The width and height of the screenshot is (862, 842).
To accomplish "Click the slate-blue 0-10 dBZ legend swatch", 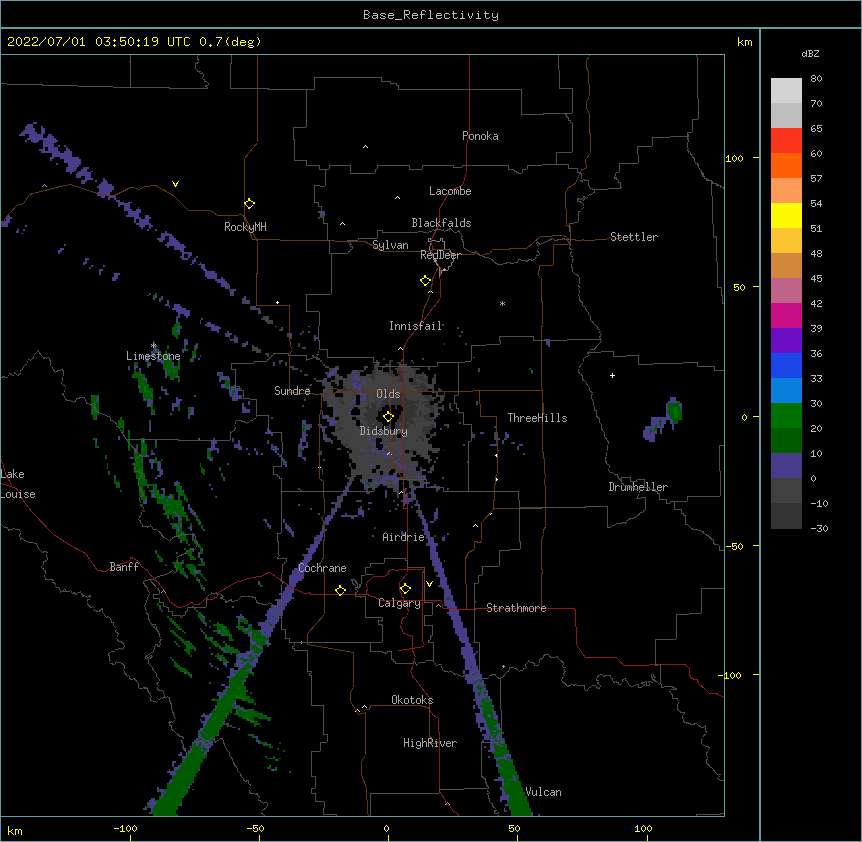I will [786, 466].
